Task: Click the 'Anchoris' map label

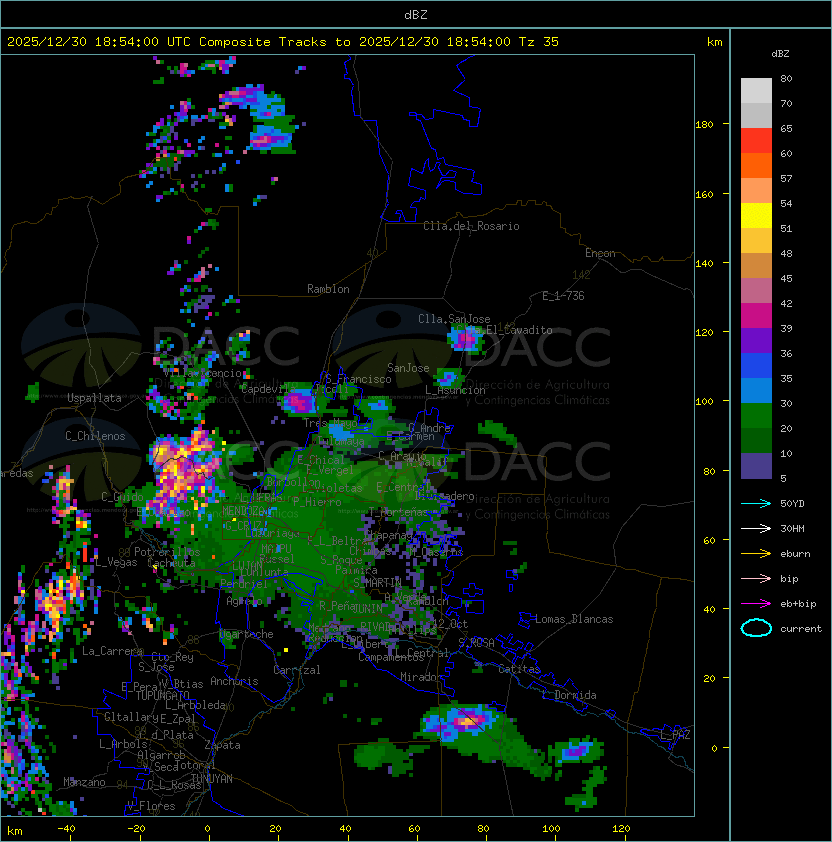Action: (x=234, y=681)
